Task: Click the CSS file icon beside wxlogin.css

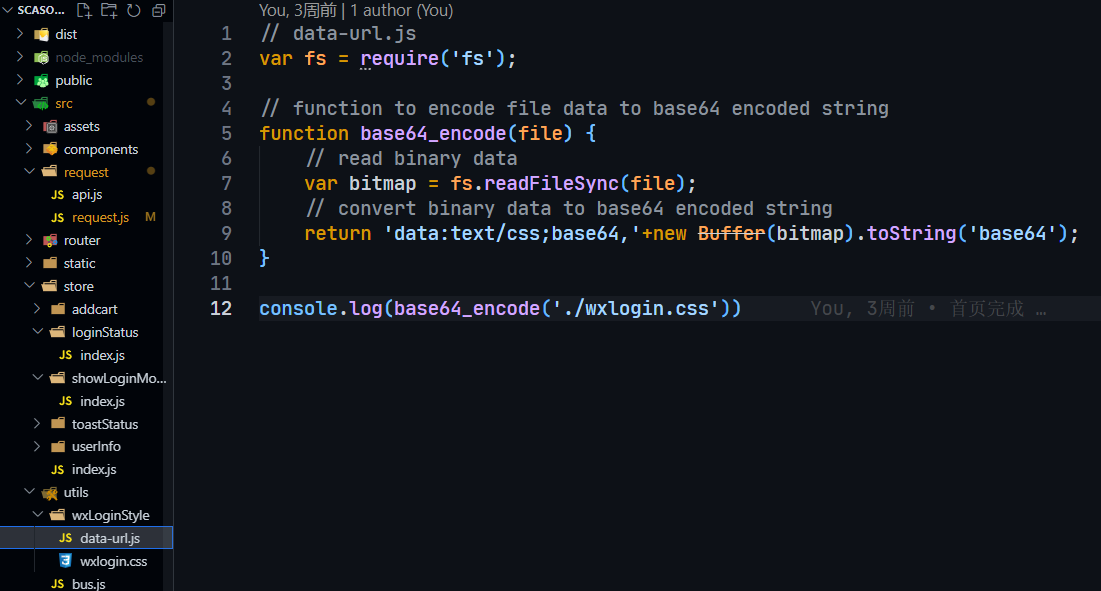Action: pos(65,561)
